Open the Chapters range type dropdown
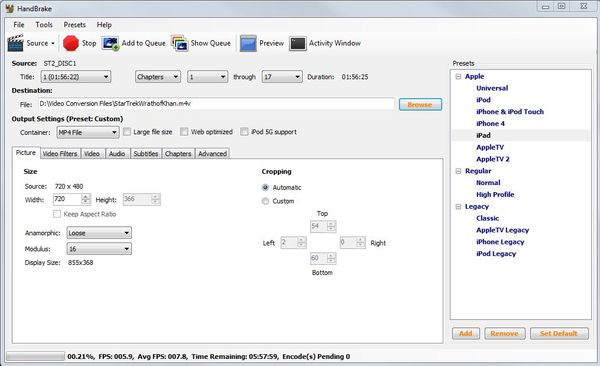Image resolution: width=600 pixels, height=366 pixels. 158,77
